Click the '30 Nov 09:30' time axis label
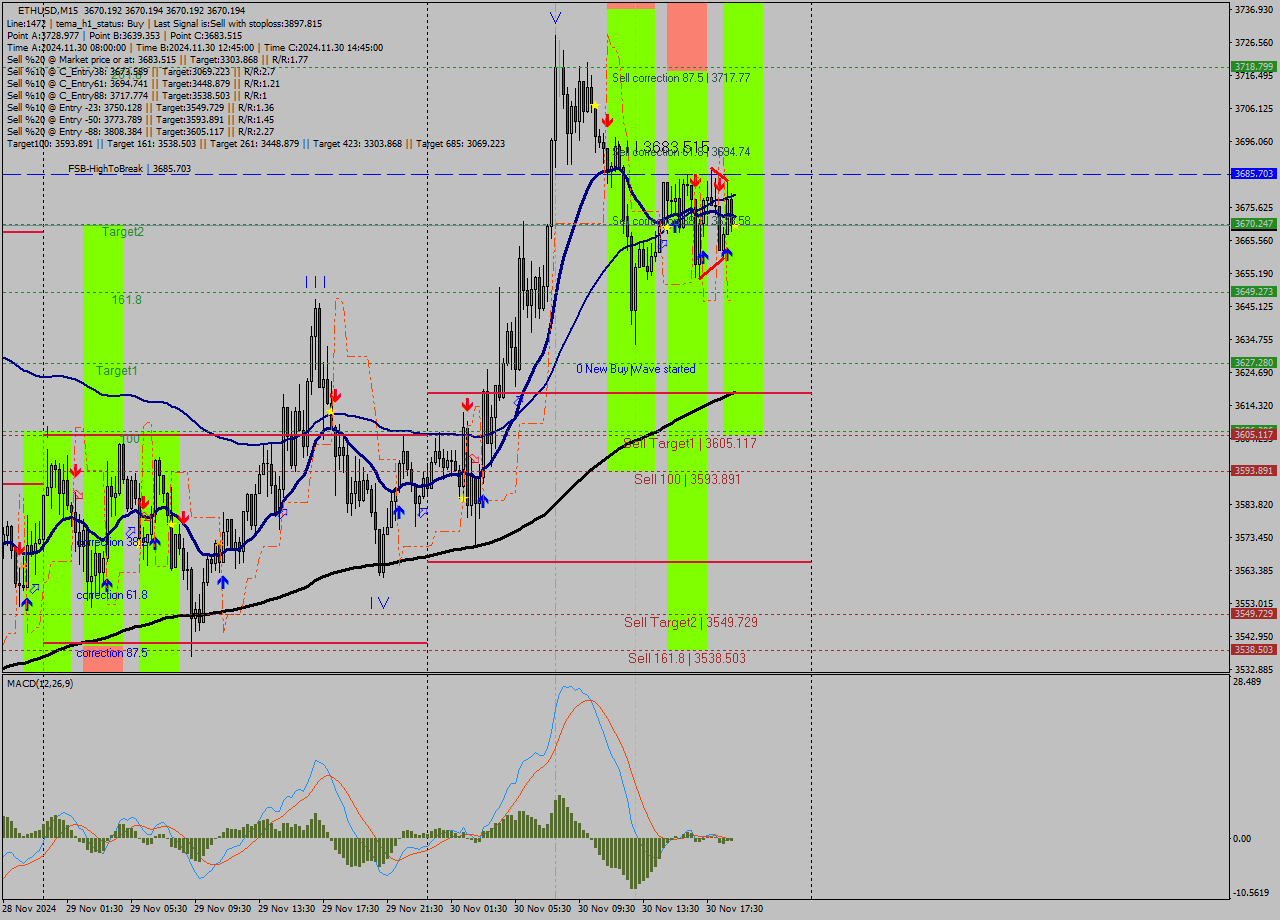The width and height of the screenshot is (1280, 920). click(606, 909)
